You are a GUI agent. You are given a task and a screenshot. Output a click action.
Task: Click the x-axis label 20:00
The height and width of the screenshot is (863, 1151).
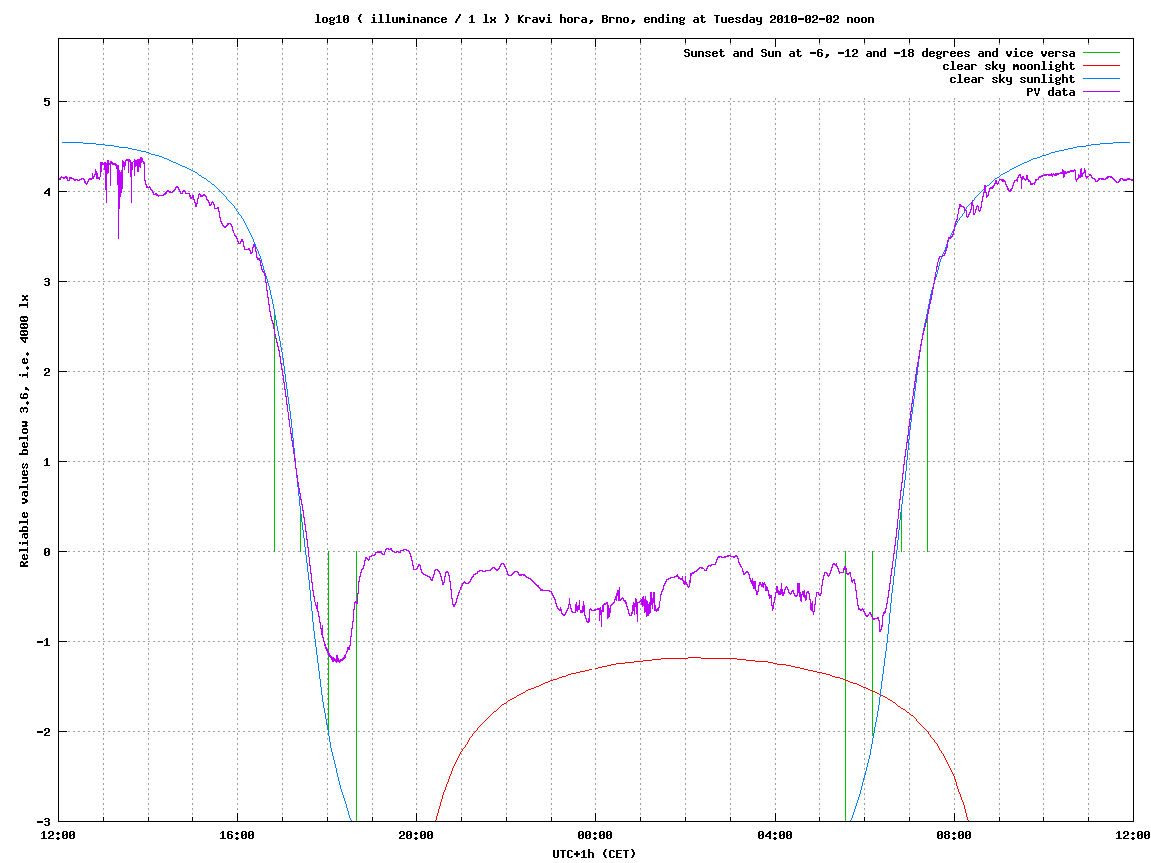[x=416, y=835]
